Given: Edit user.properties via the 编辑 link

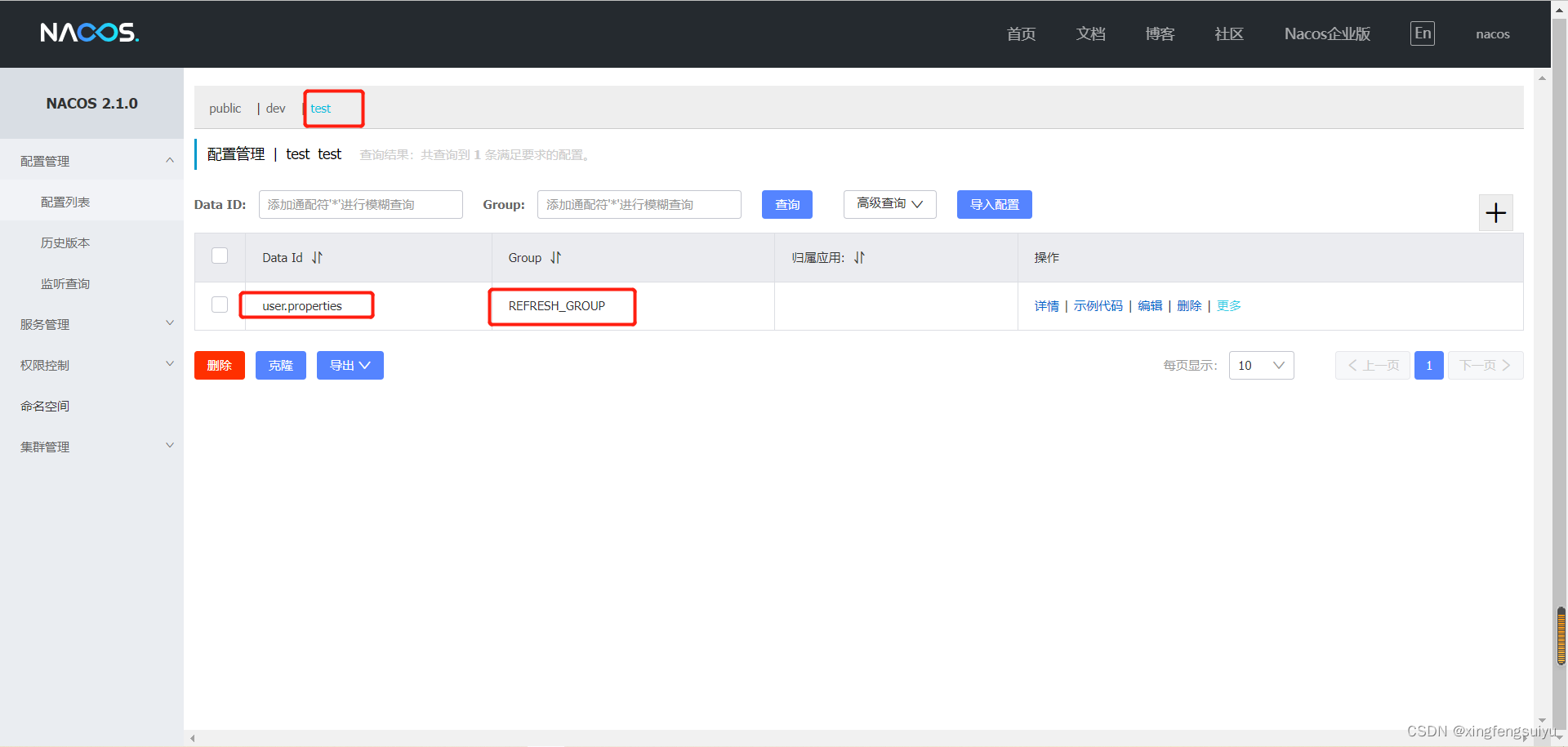Looking at the screenshot, I should pos(1150,305).
